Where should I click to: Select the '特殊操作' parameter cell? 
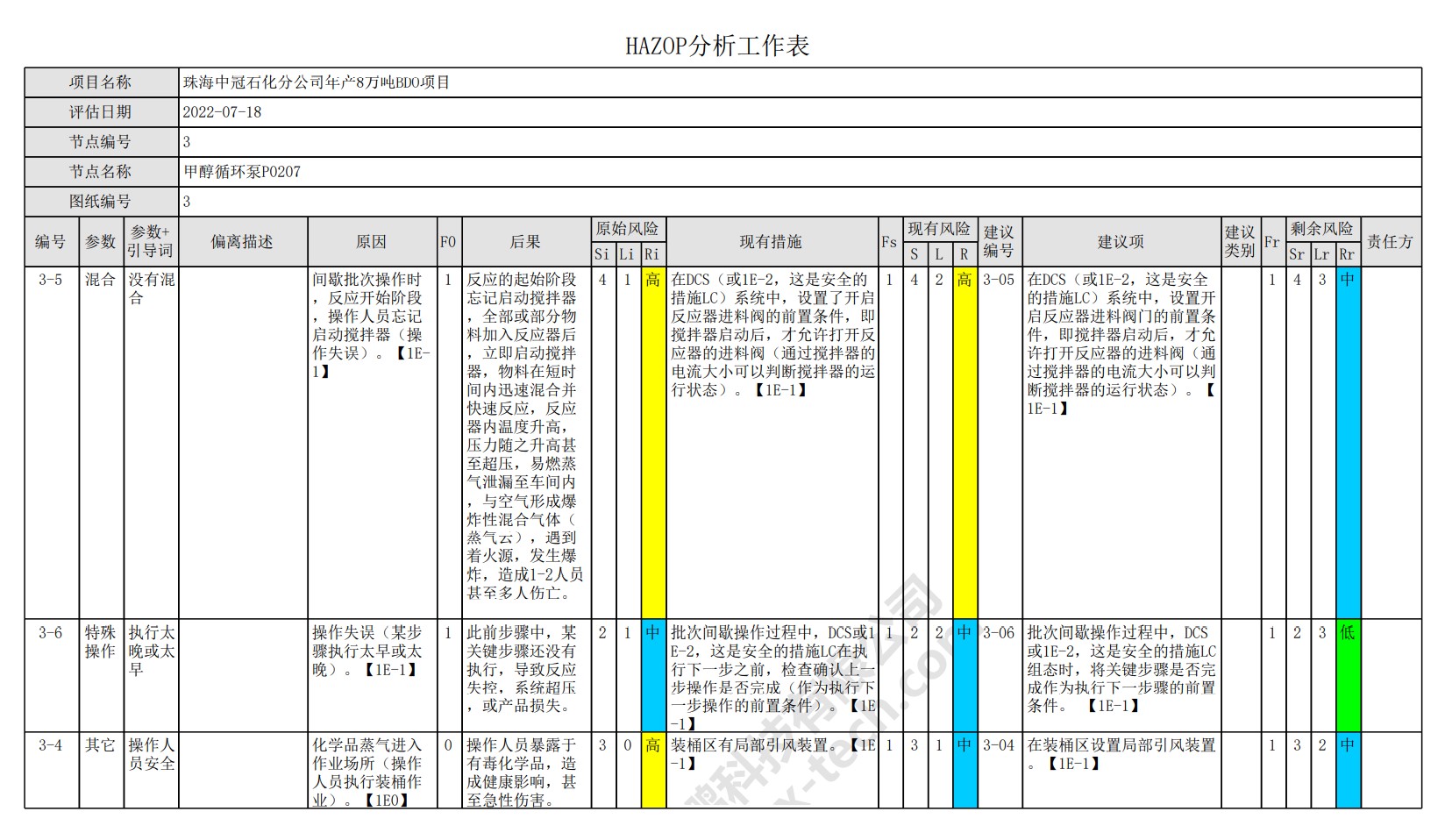pyautogui.click(x=102, y=675)
